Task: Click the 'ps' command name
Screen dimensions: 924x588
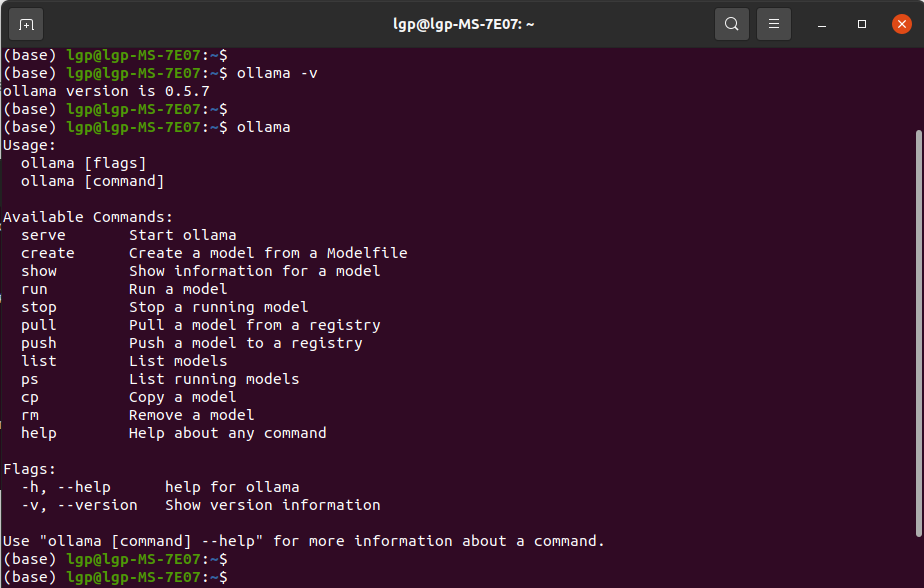Action: coord(29,379)
